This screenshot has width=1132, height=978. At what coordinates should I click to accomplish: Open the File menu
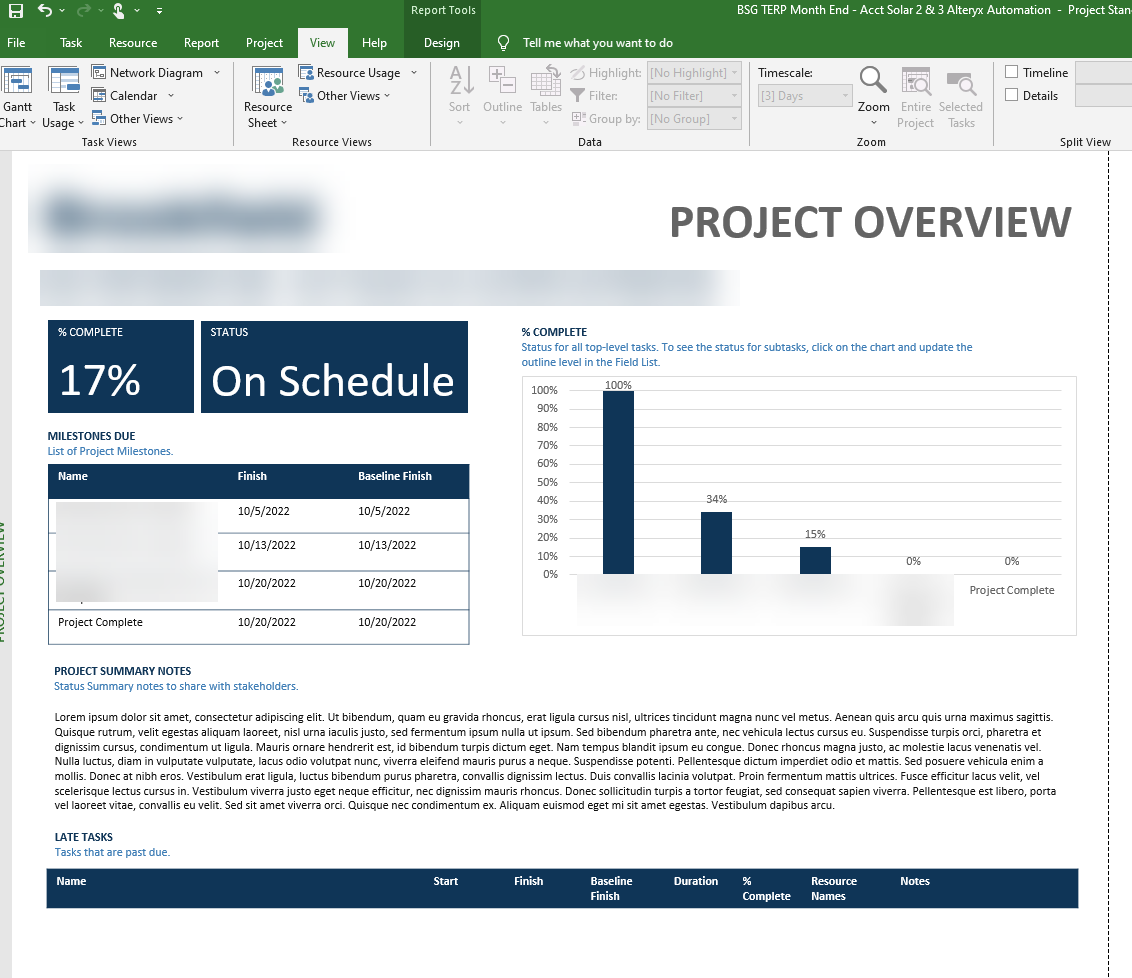(x=16, y=43)
